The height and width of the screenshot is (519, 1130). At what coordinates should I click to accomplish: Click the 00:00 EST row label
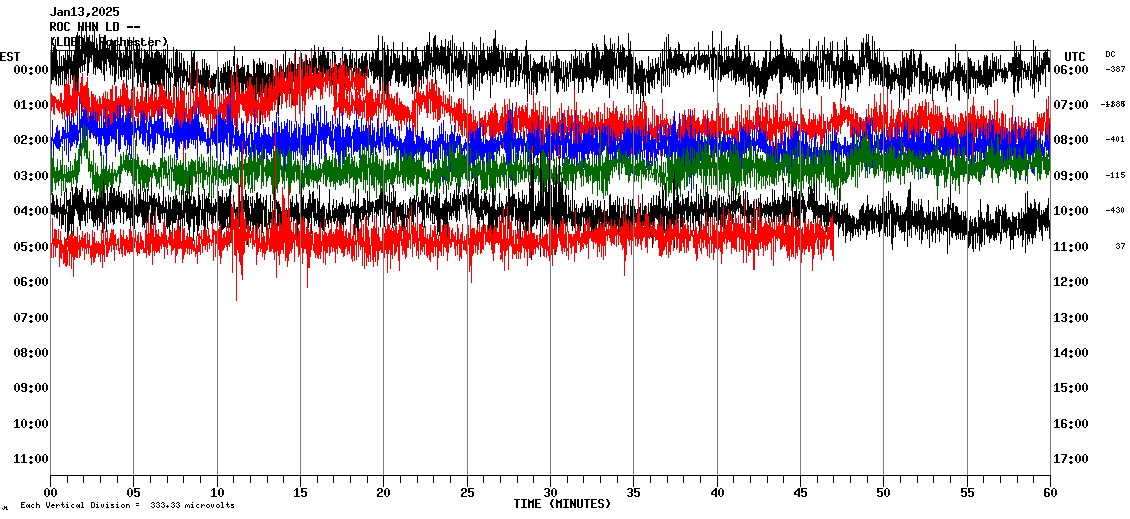(31, 70)
